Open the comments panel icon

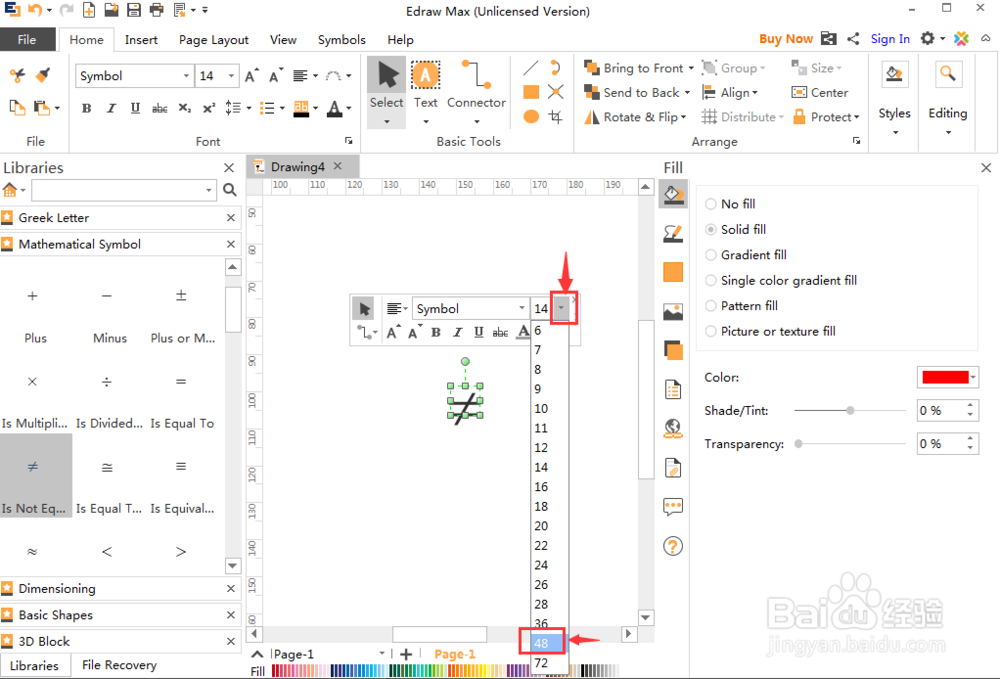[x=673, y=507]
